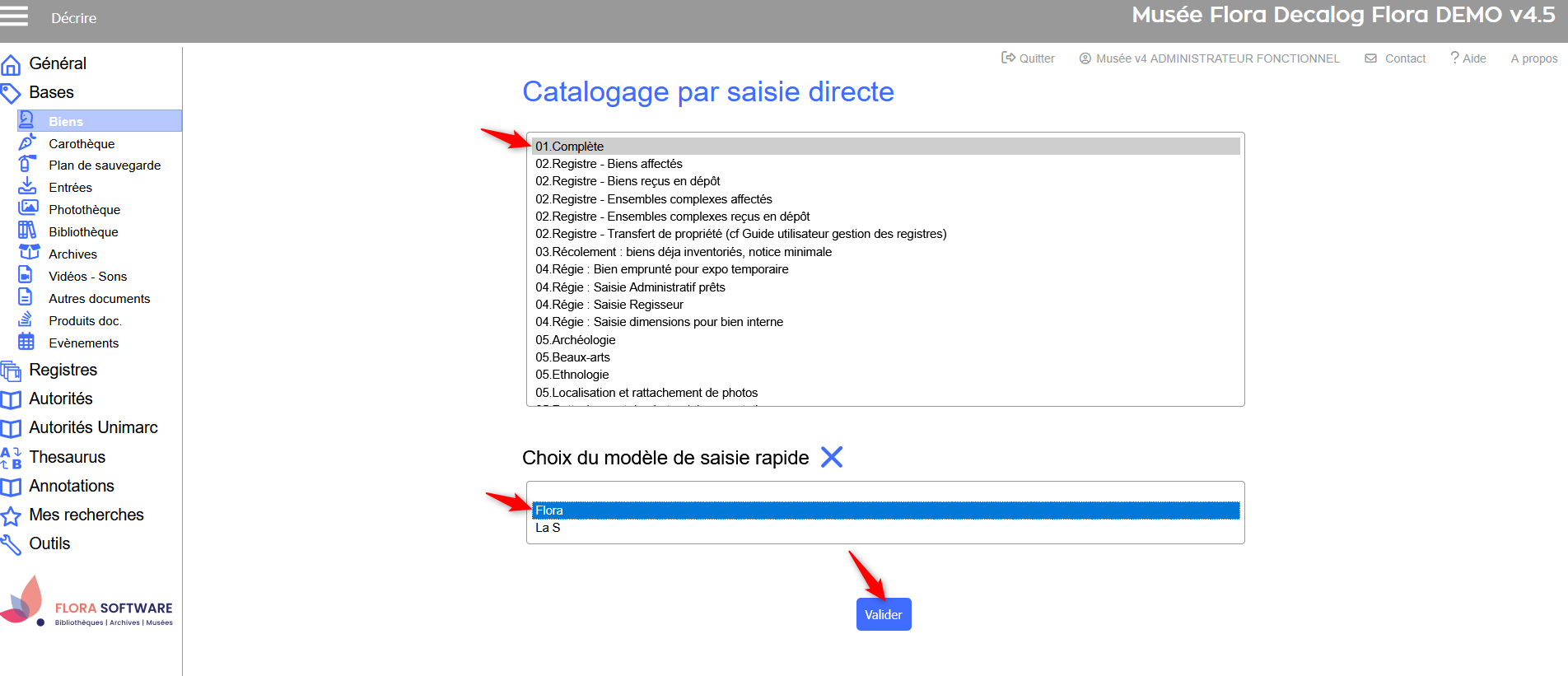Click the Général home icon
Screen dimensions: 1568x676
tap(11, 64)
